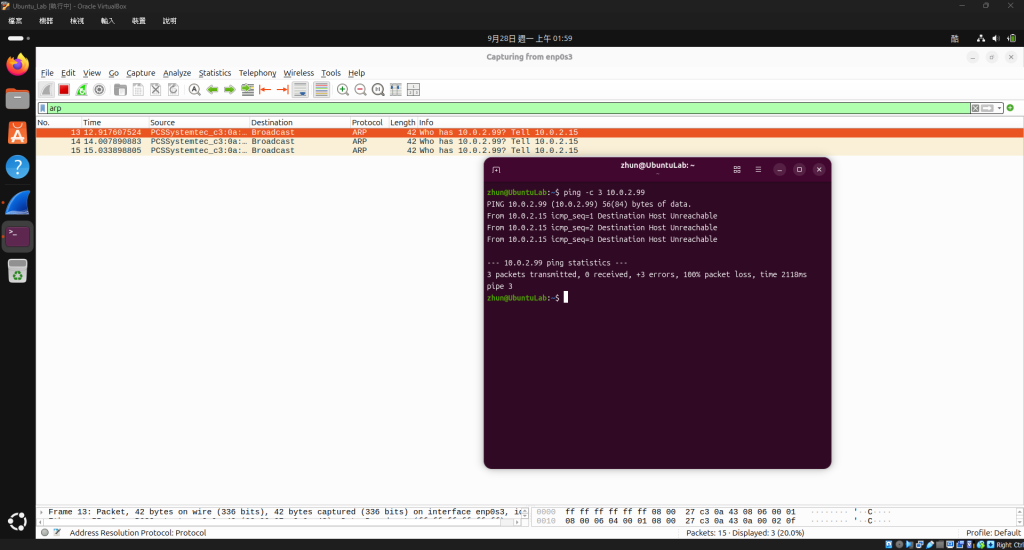Open the terminal hamburger menu
1024x550 pixels.
pyautogui.click(x=758, y=170)
